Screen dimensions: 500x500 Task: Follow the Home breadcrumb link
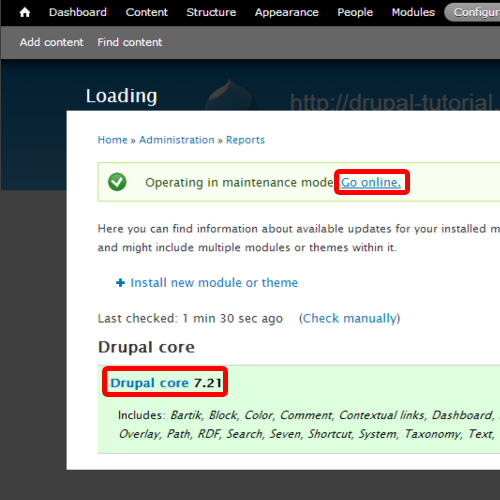[112, 140]
